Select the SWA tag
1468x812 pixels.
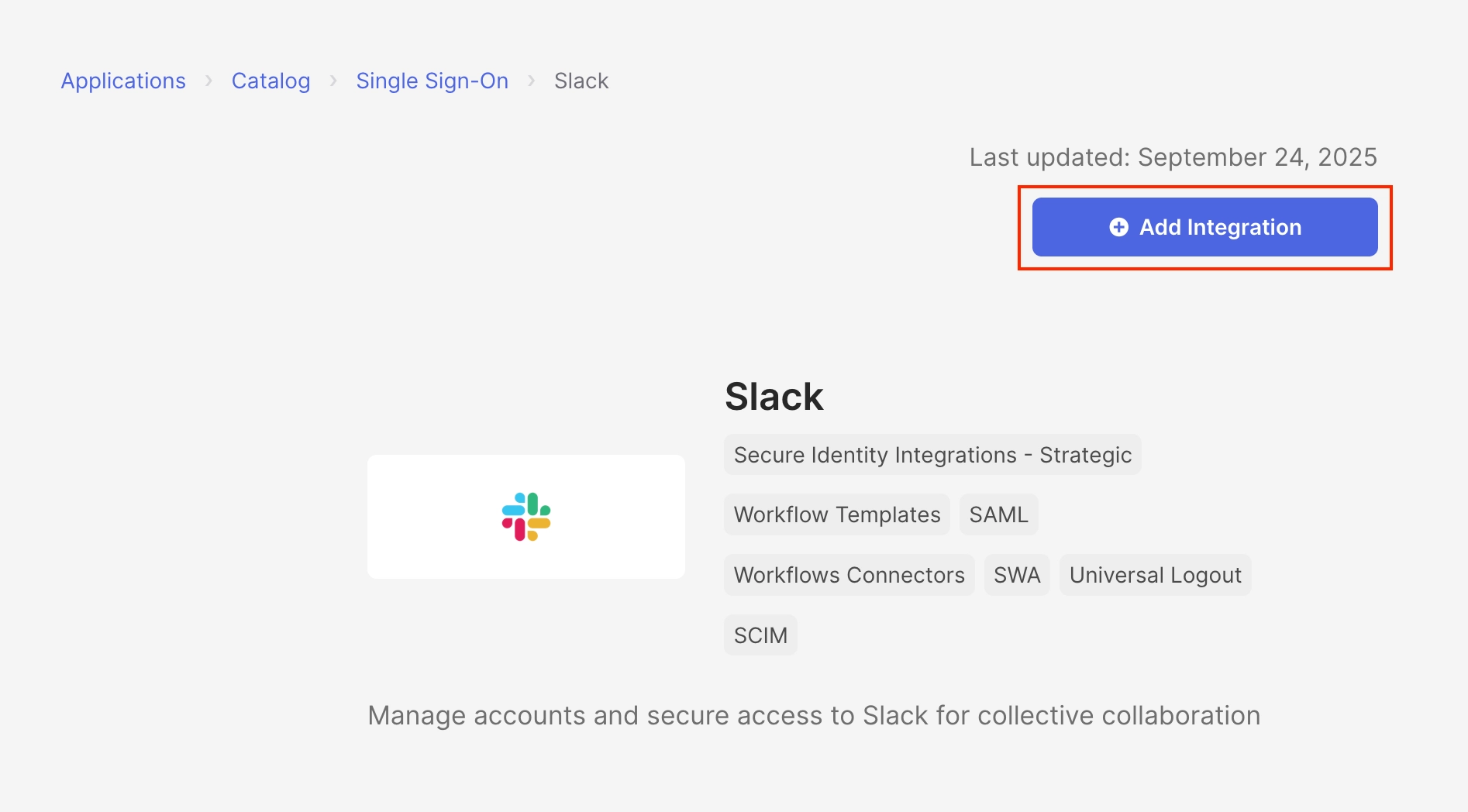coord(1017,575)
